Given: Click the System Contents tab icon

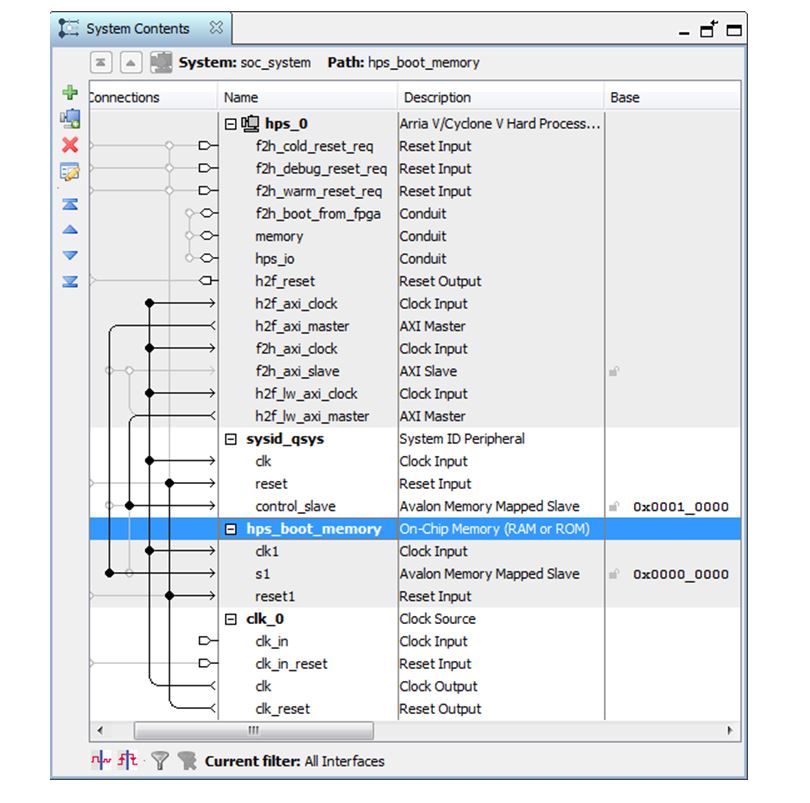Looking at the screenshot, I should (x=69, y=28).
